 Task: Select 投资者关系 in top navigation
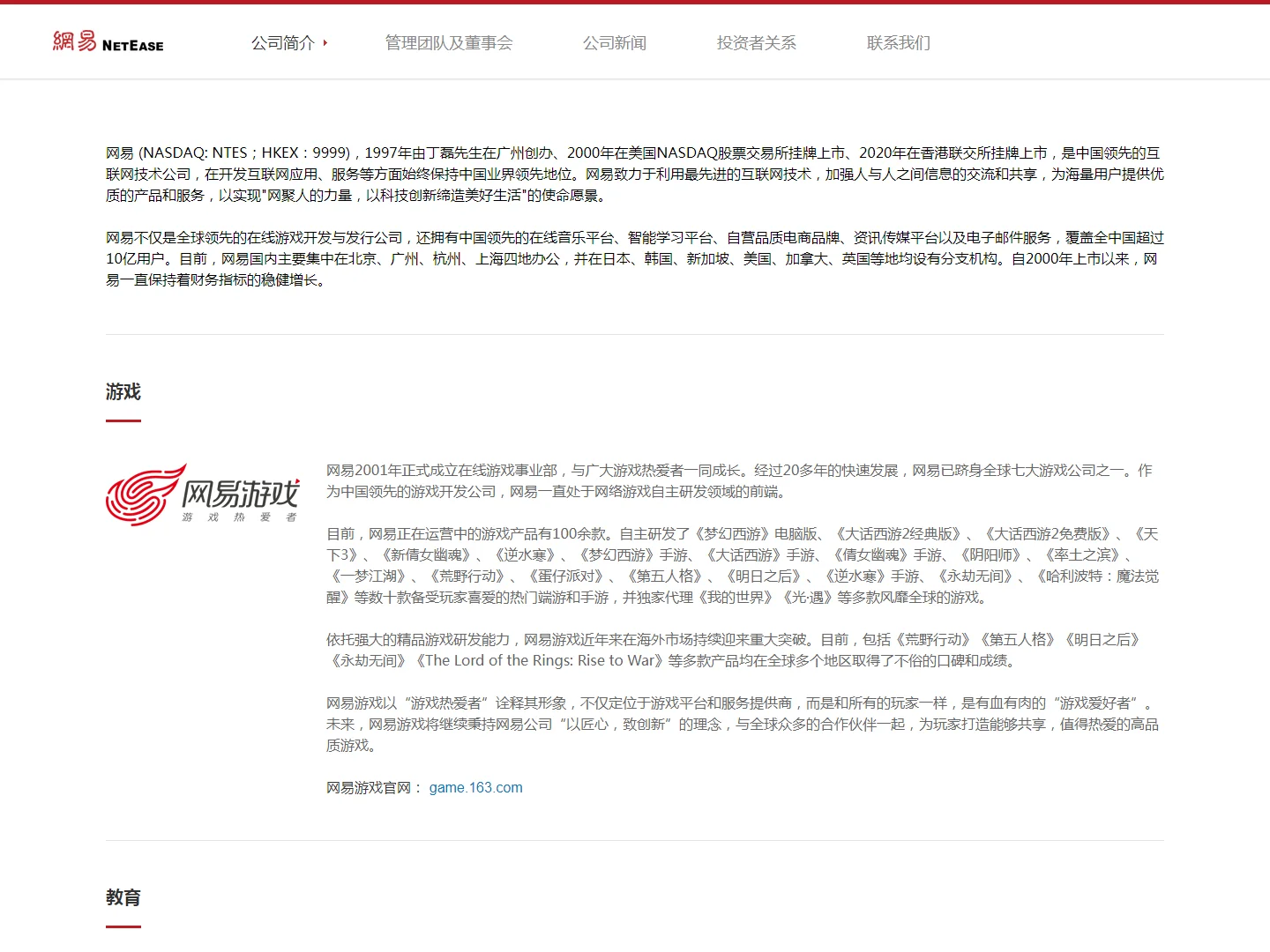pos(757,42)
